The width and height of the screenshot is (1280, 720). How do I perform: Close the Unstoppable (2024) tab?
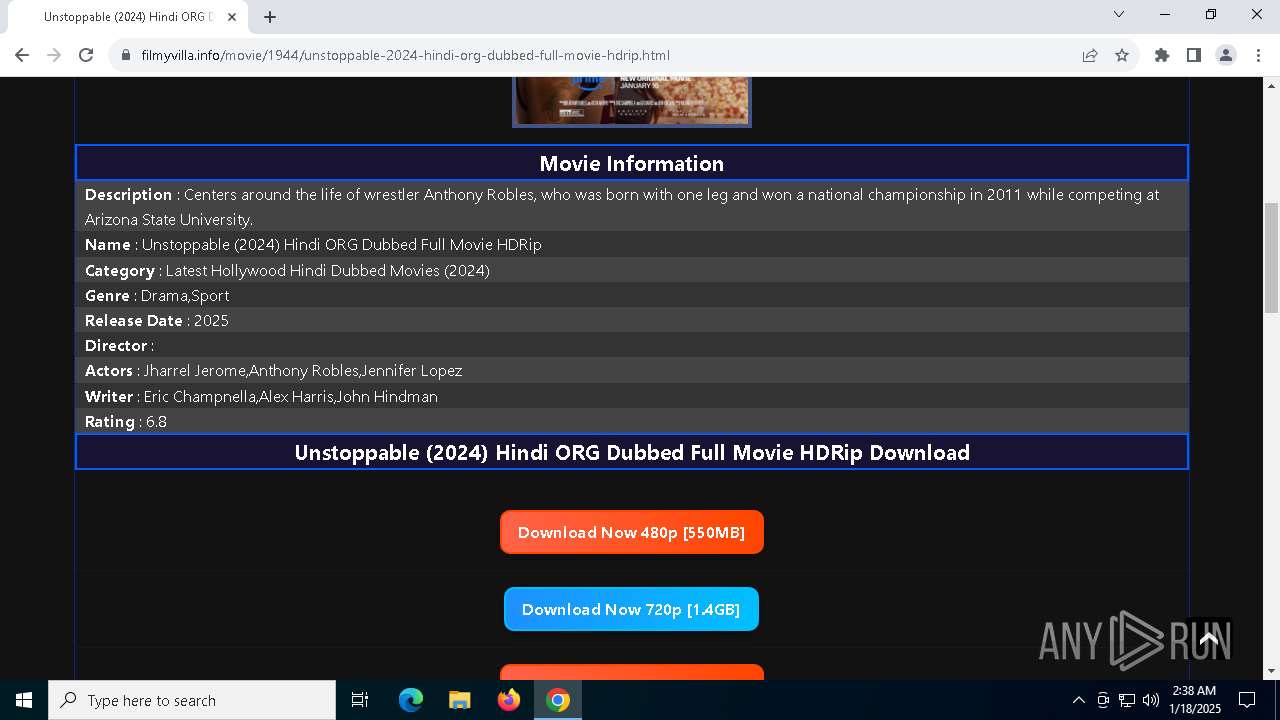tap(233, 17)
